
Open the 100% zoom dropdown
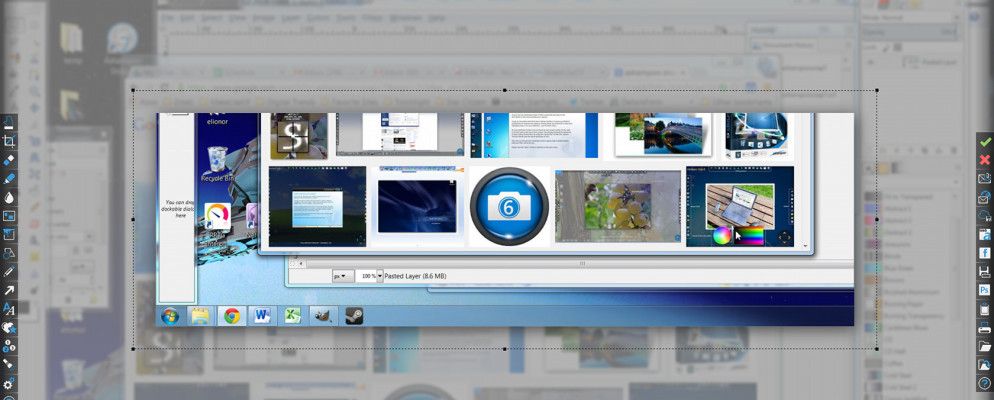point(370,275)
